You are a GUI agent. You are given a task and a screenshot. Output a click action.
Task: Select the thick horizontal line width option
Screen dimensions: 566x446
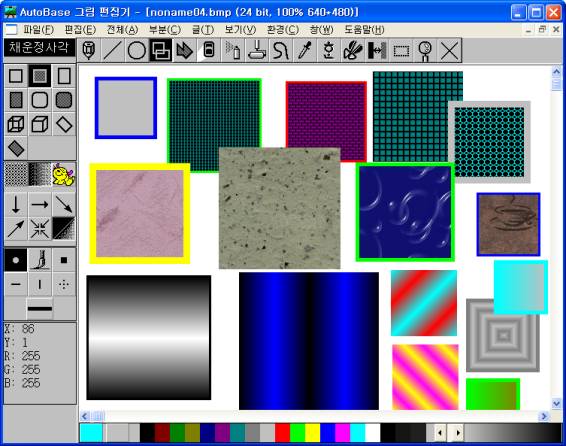pyautogui.click(x=40, y=309)
